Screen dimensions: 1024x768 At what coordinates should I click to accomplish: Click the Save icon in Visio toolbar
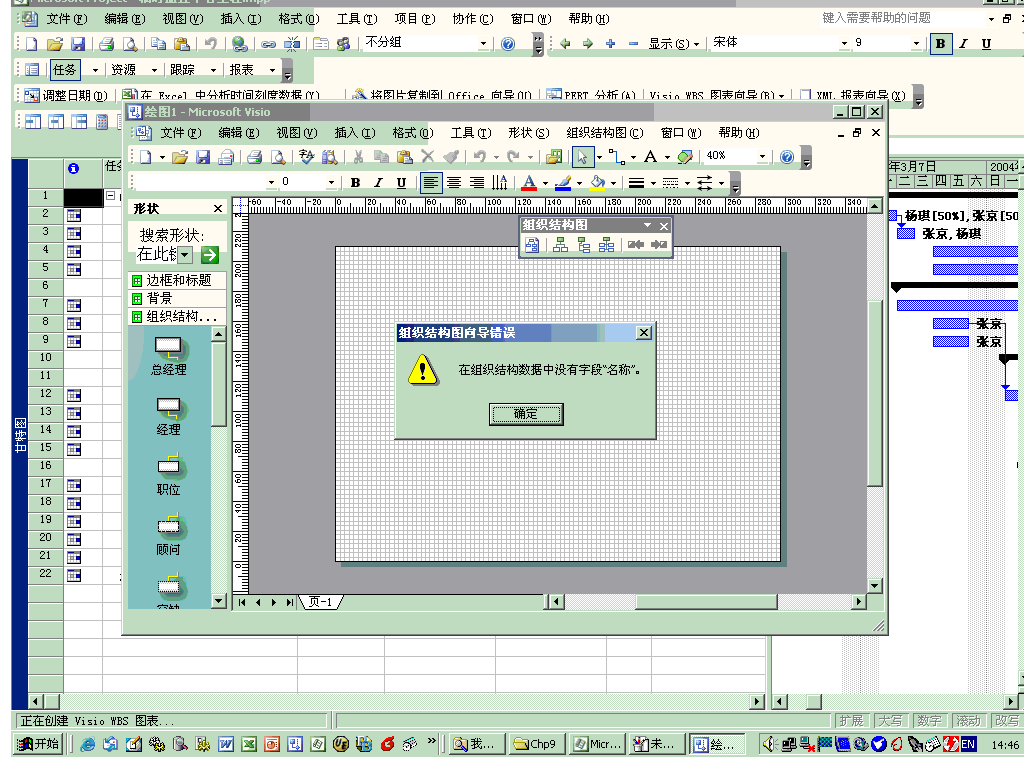tap(203, 157)
